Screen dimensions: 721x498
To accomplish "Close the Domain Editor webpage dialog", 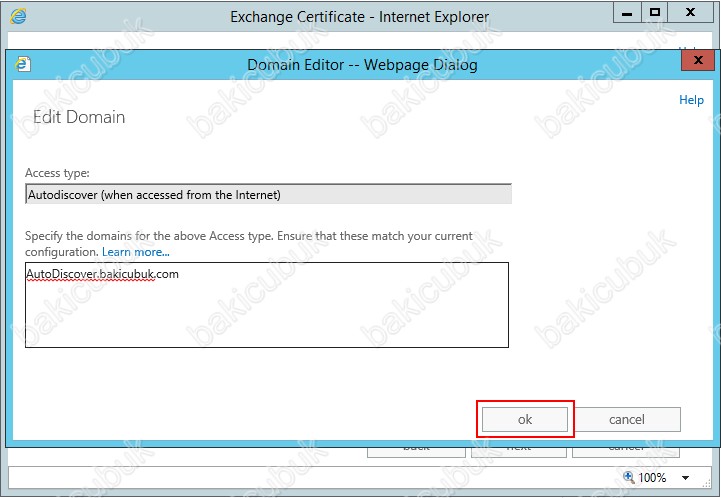I will point(698,60).
